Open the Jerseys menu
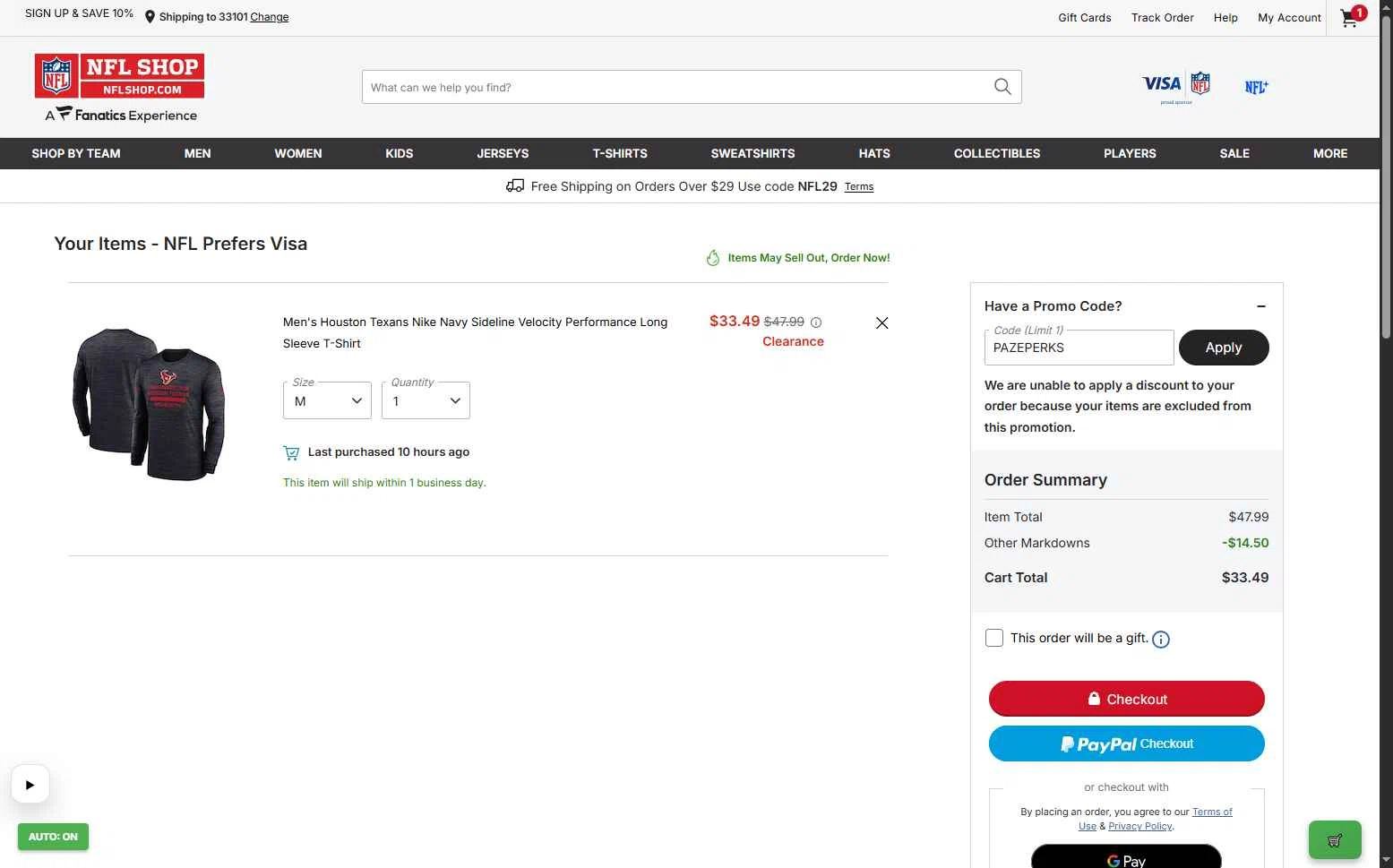Viewport: 1393px width, 868px height. (x=503, y=153)
